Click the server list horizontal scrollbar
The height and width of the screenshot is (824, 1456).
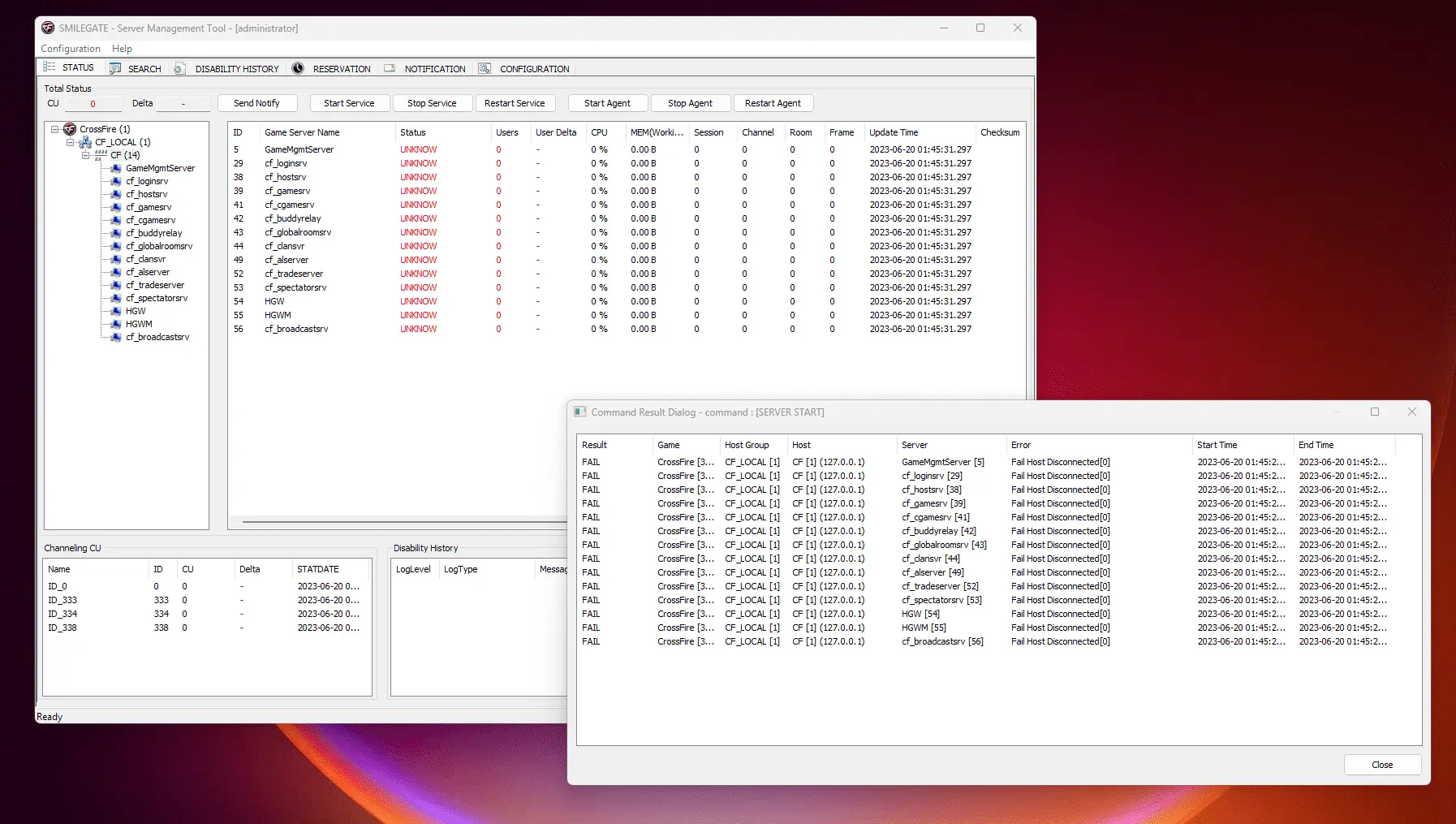coord(404,522)
